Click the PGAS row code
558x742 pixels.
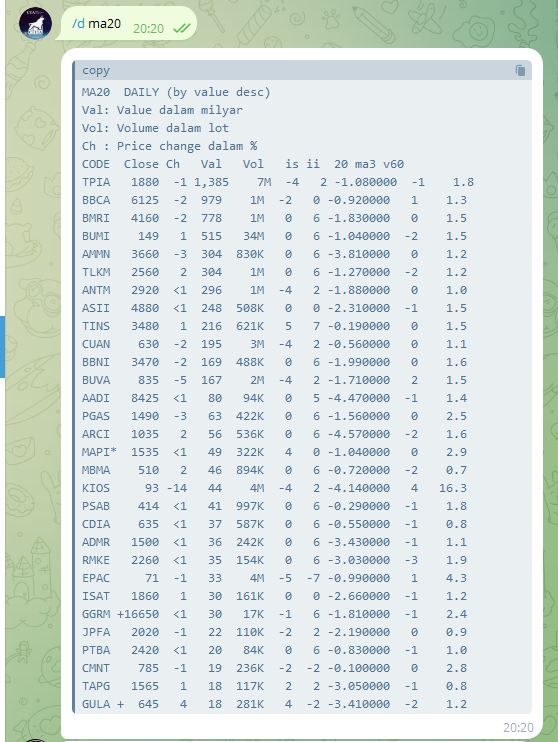pos(96,415)
